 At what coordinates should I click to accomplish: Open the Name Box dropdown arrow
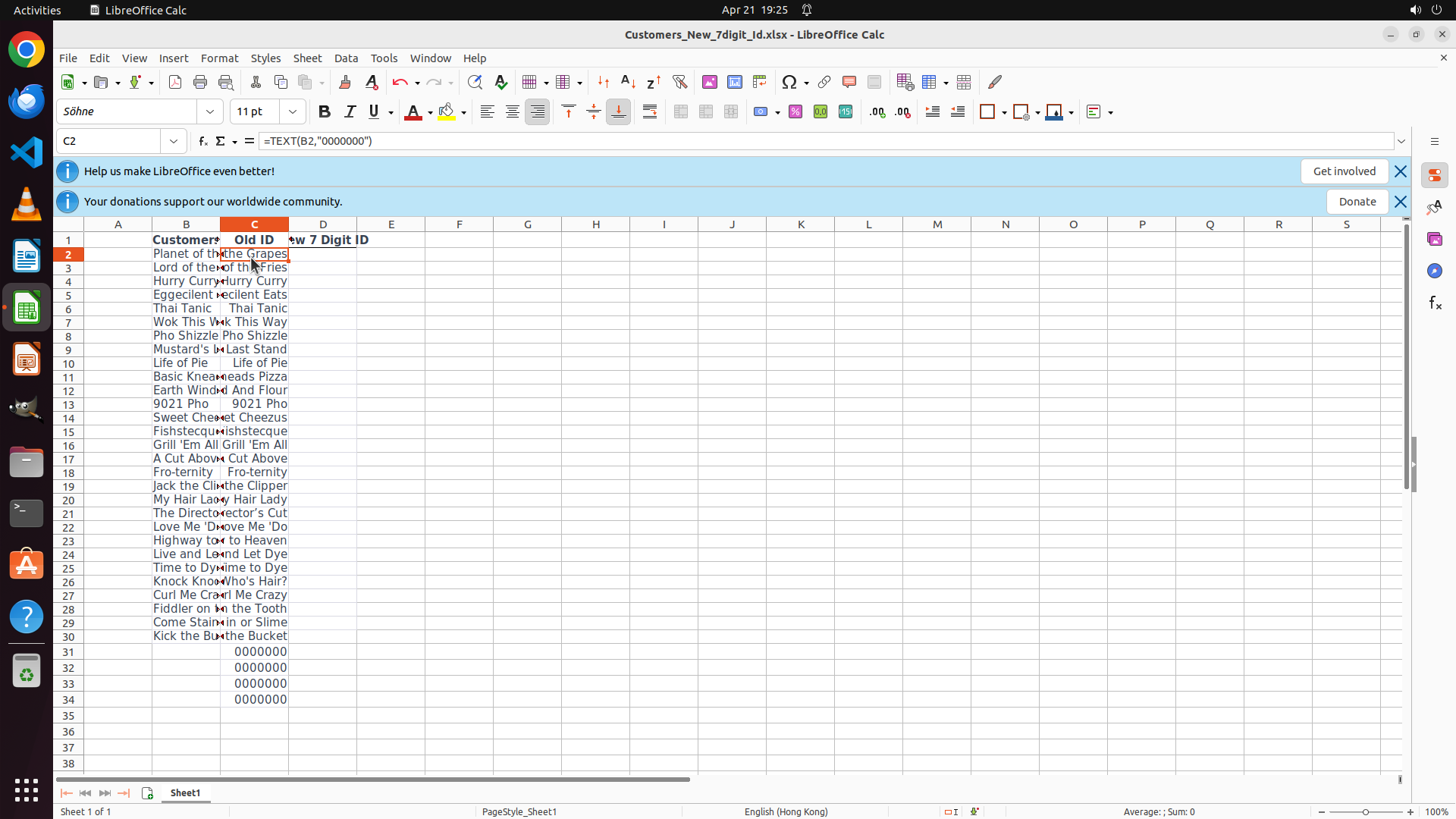point(174,141)
